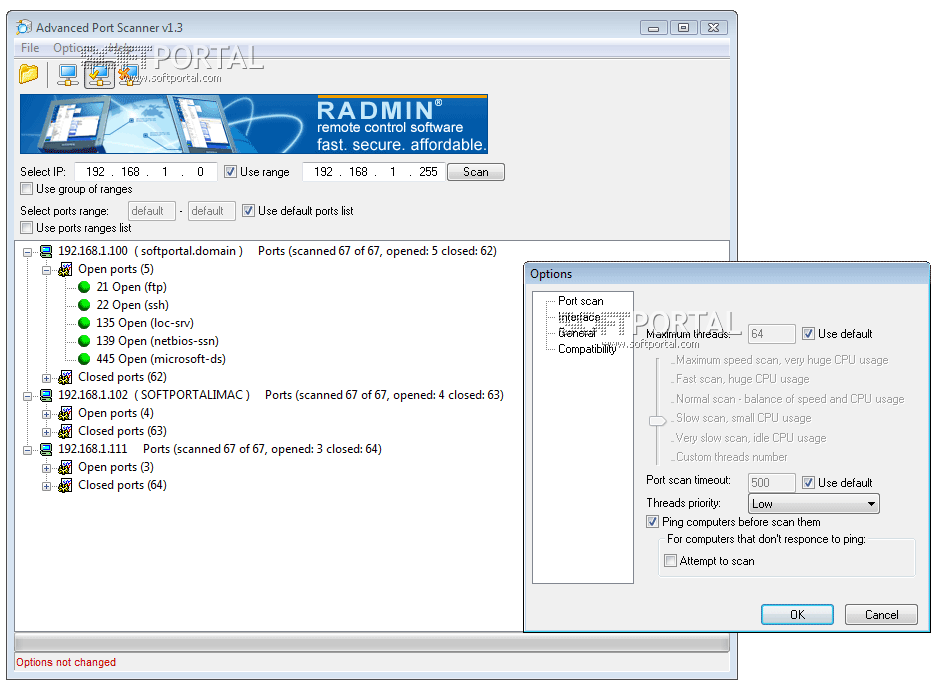
Task: Click "Normal scan - balance of speed and CPU usage"
Action: coord(790,399)
